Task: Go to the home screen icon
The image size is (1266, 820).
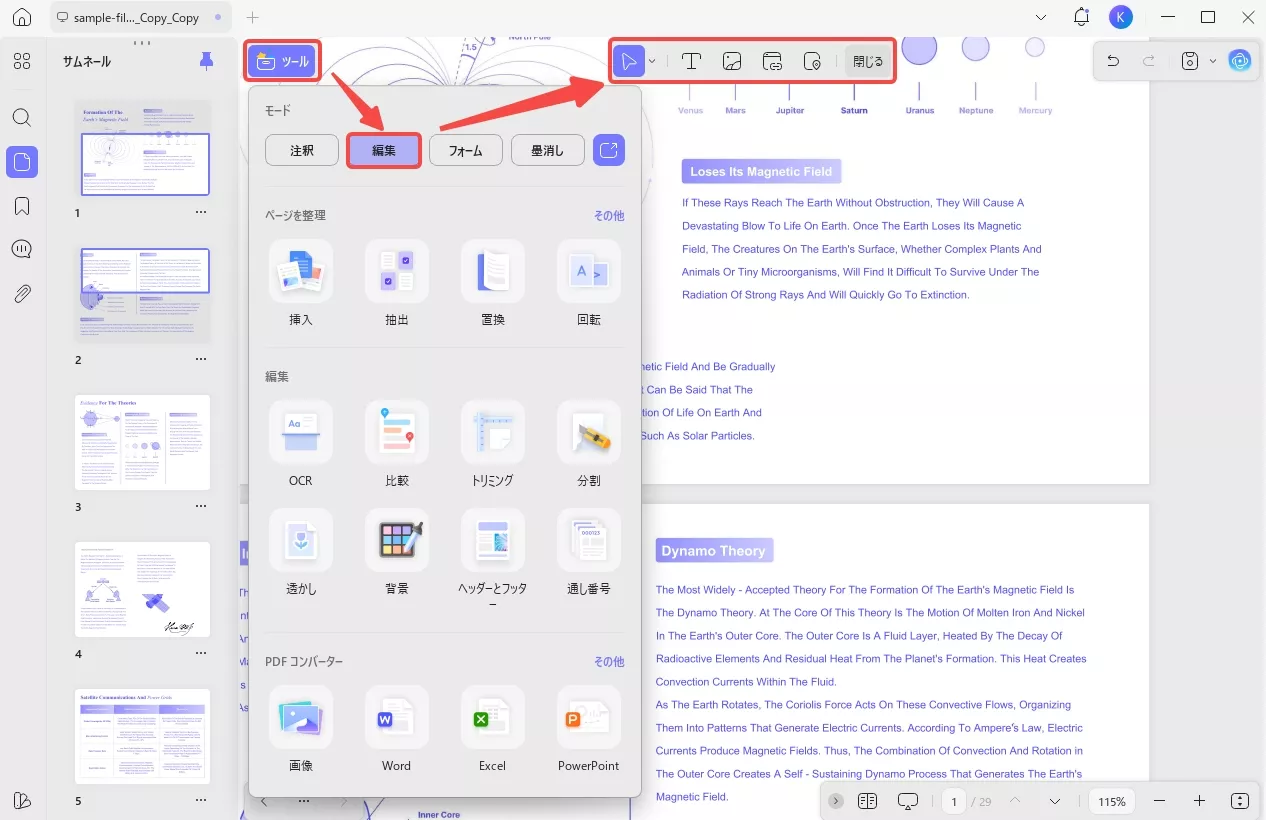Action: pyautogui.click(x=22, y=17)
